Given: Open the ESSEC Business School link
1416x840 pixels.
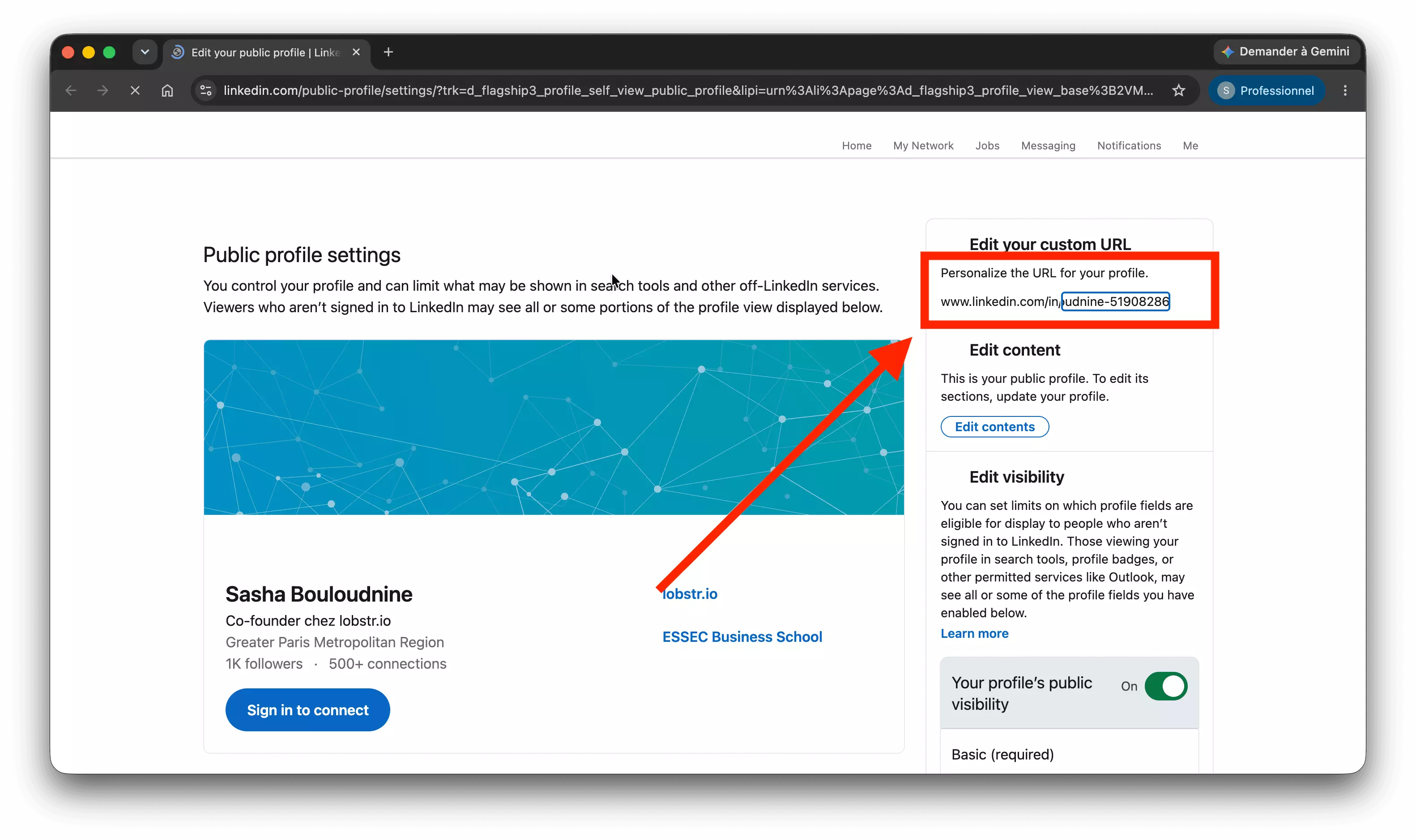Looking at the screenshot, I should pos(742,637).
